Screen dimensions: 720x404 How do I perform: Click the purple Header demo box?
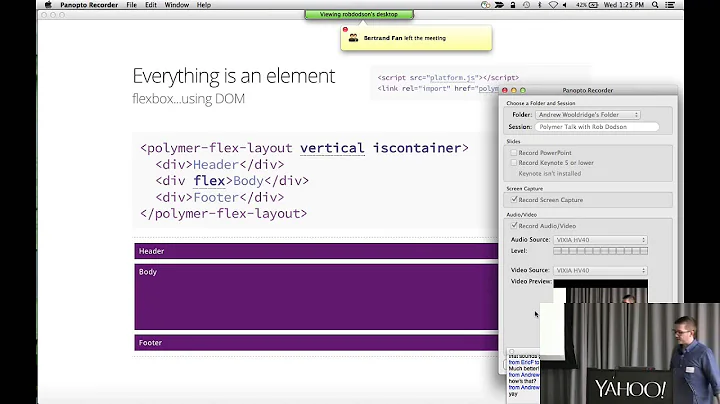316,251
